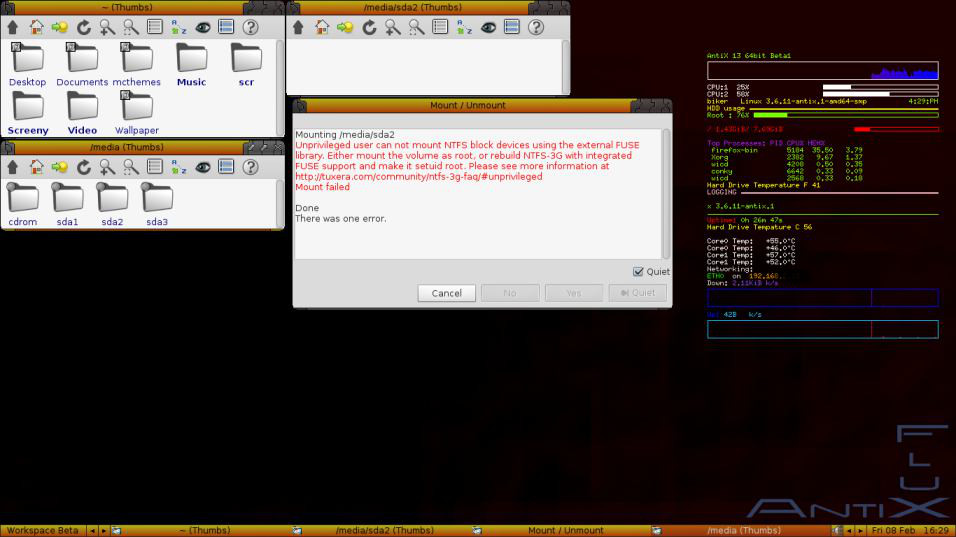Click the tuxera.com ntfs-3g-faq URL text
The width and height of the screenshot is (956, 537).
point(418,177)
